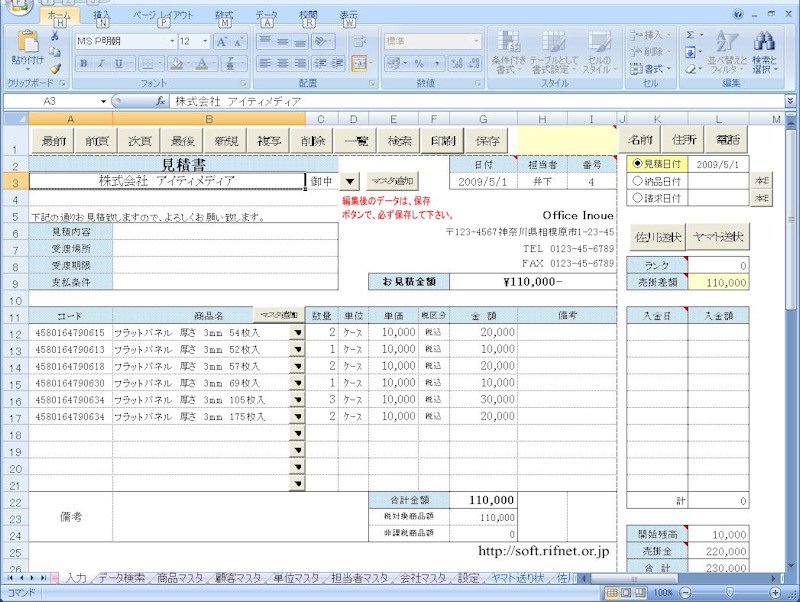The width and height of the screenshot is (800, 602).
Task: Click the 最前 navigation button
Action: (53, 141)
